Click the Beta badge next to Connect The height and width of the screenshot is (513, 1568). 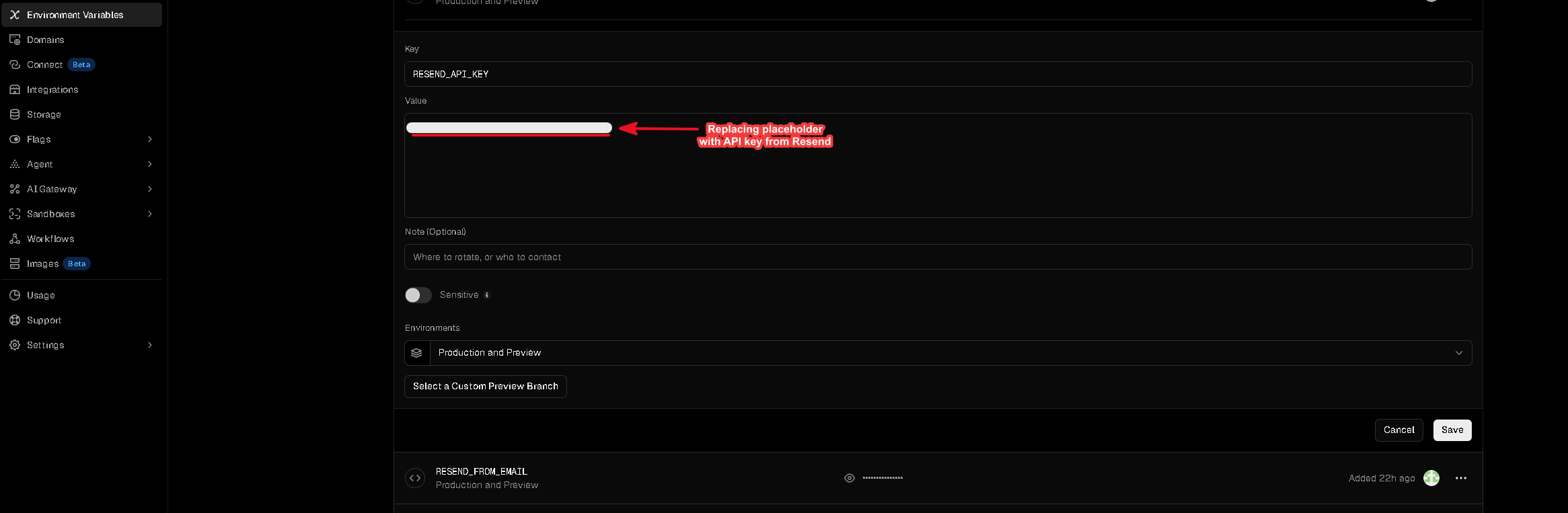pyautogui.click(x=81, y=65)
